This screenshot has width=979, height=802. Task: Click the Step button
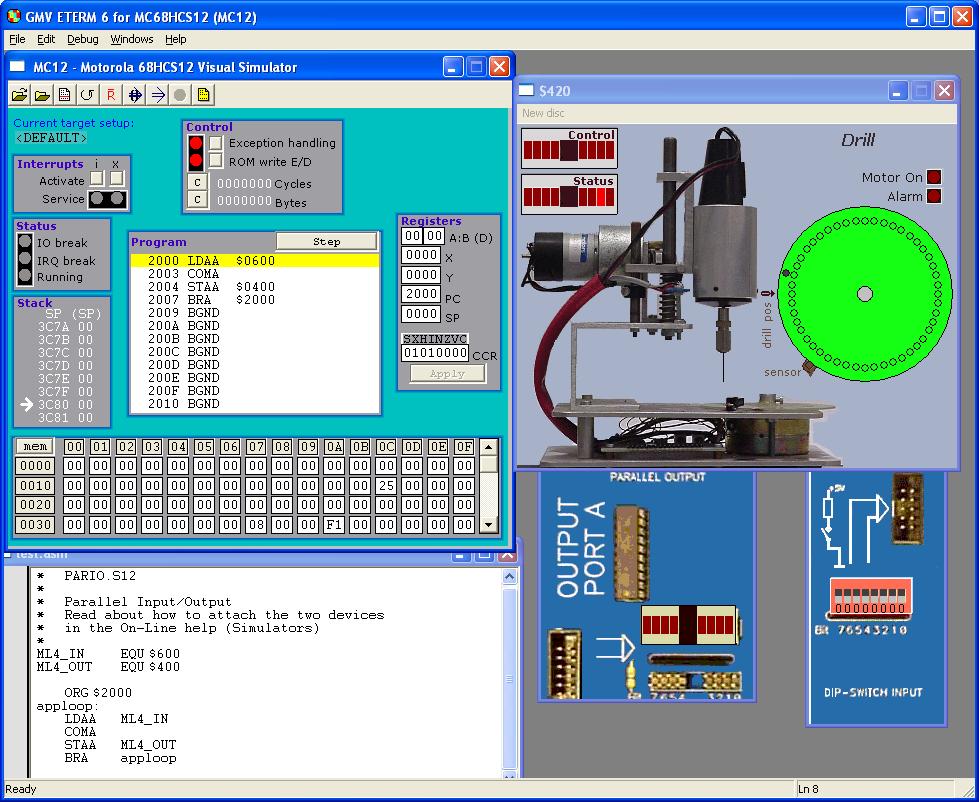(327, 242)
